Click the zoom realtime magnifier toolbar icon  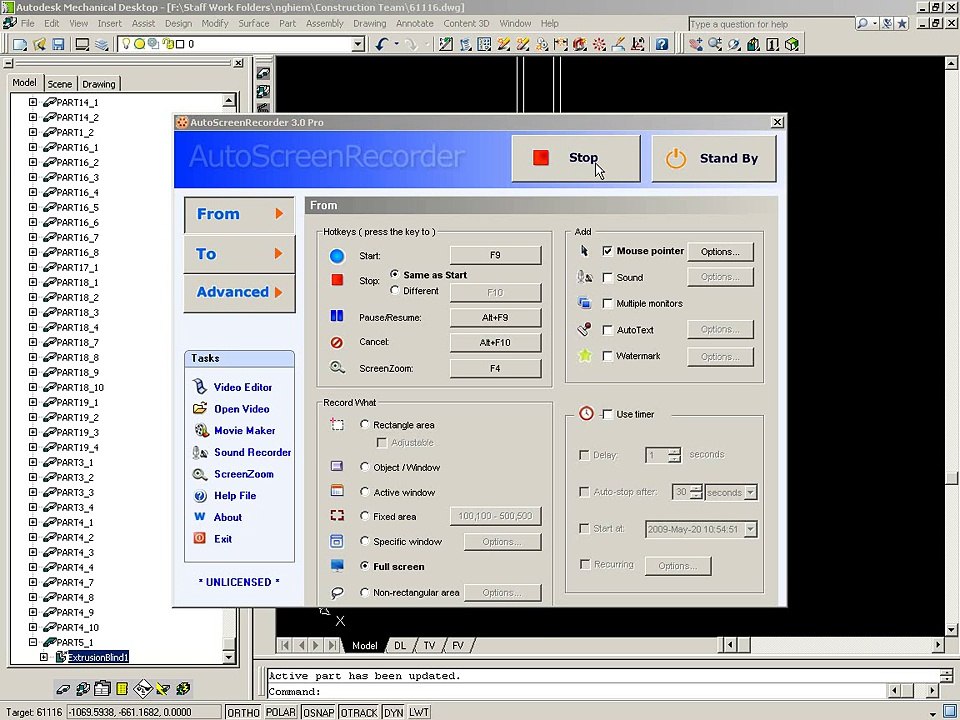pyautogui.click(x=714, y=44)
